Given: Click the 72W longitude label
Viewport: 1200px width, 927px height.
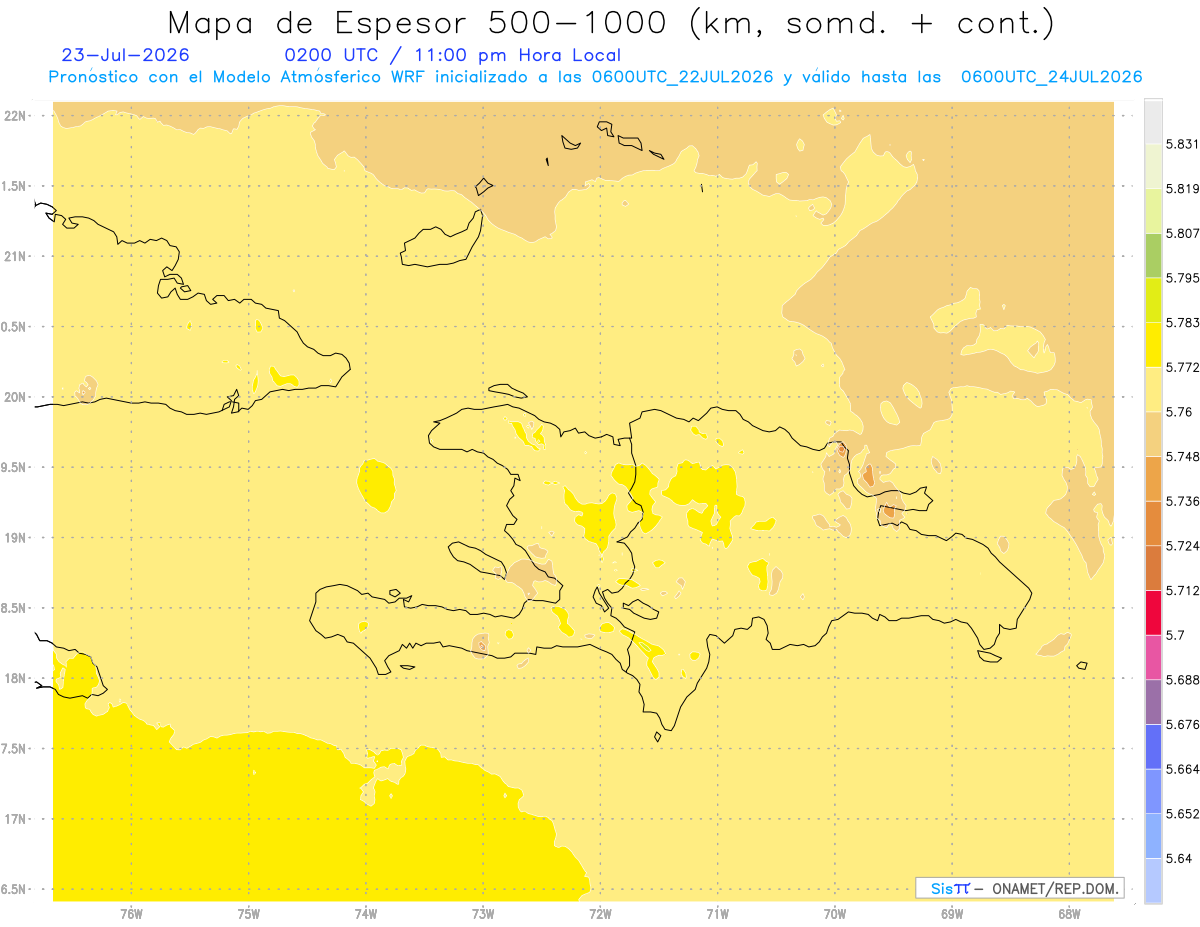Looking at the screenshot, I should [600, 914].
